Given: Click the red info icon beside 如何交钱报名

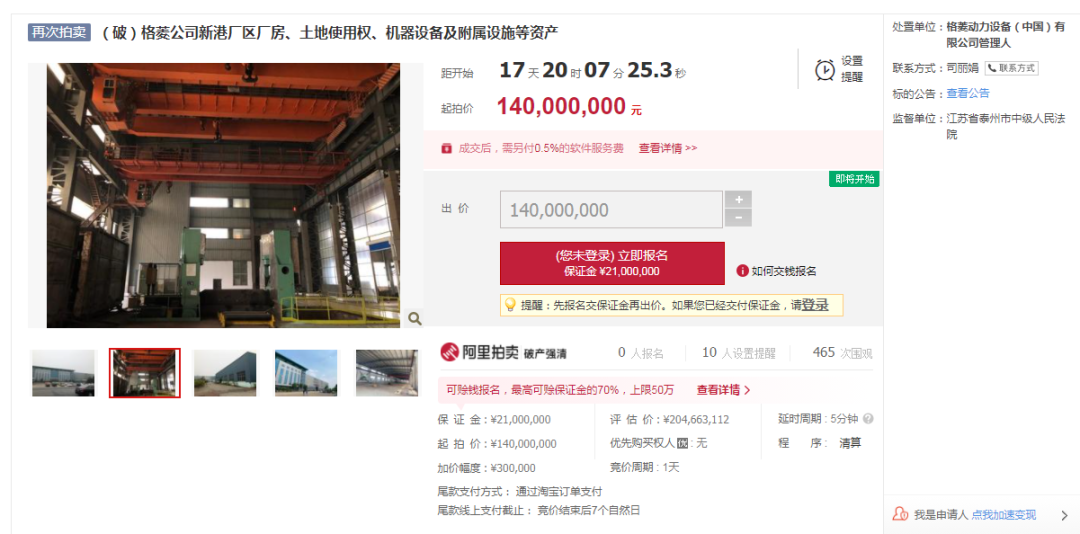Looking at the screenshot, I should click(x=742, y=271).
